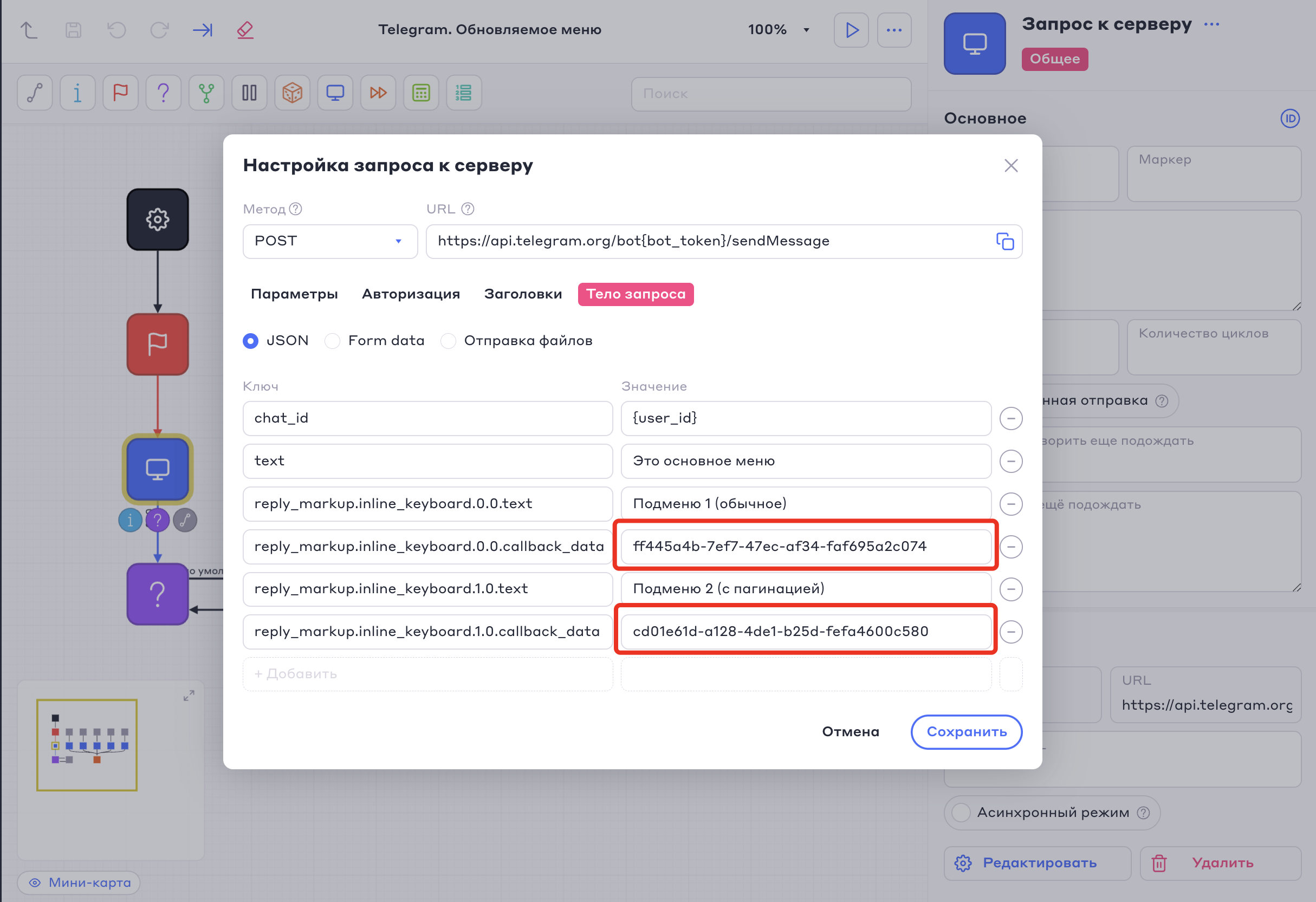Open the 100% zoom dropdown
This screenshot has height=902, width=1316.
pos(779,30)
